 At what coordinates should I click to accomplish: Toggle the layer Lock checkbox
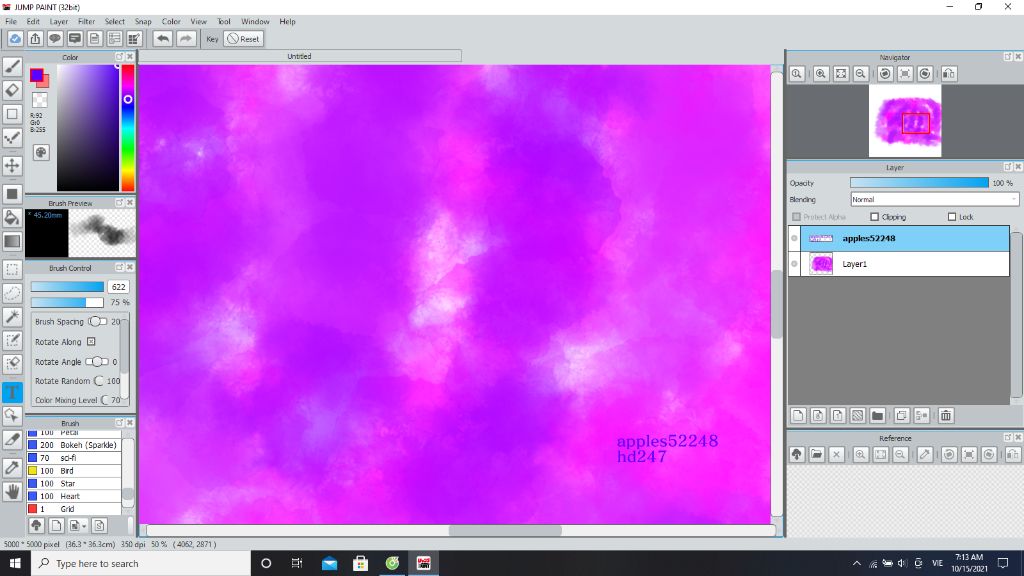tap(952, 217)
